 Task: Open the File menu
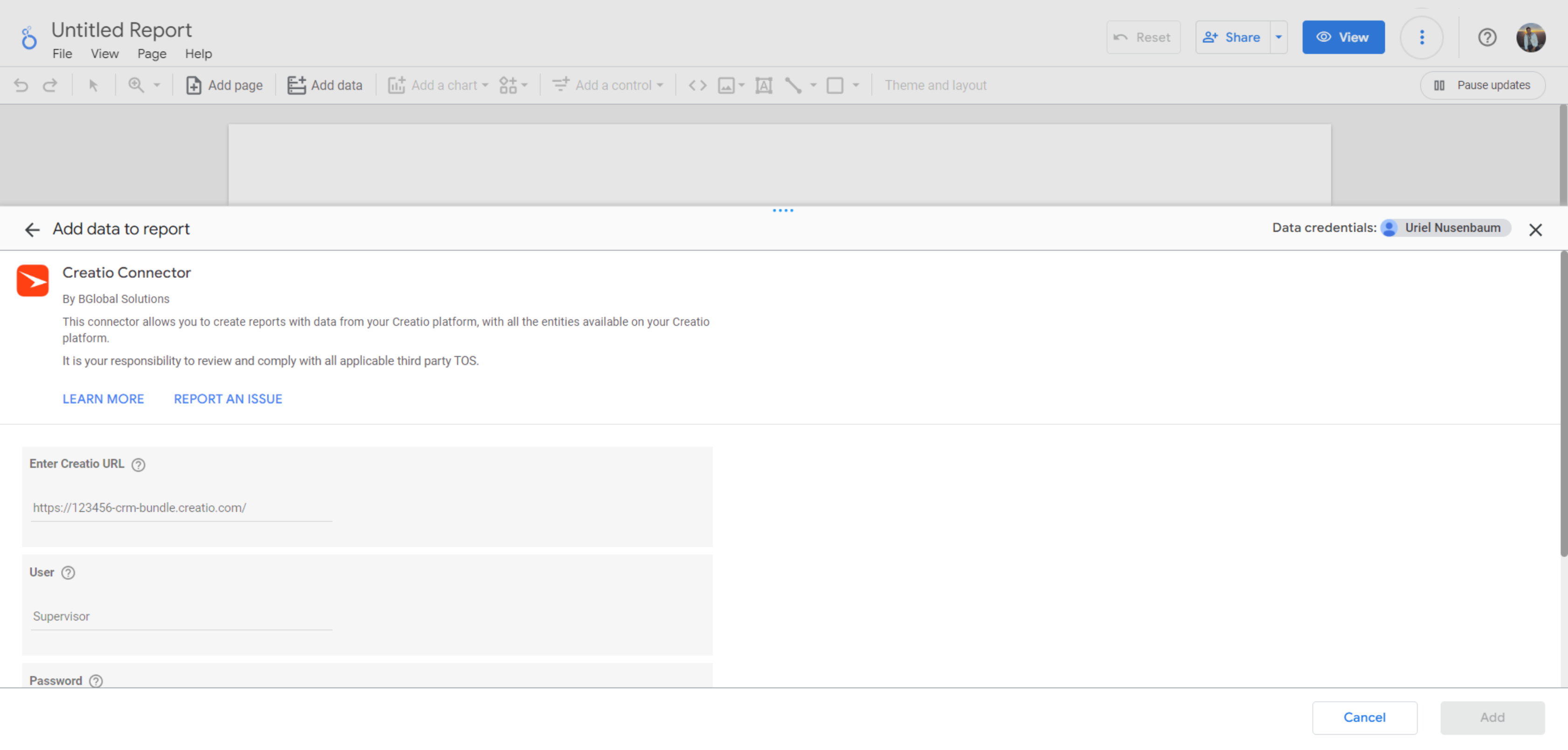coord(62,54)
